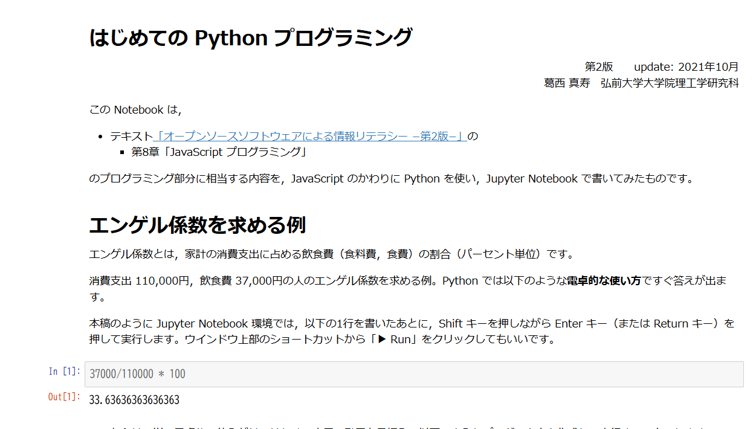Click the update: 2021年10月 date text

tap(686, 67)
